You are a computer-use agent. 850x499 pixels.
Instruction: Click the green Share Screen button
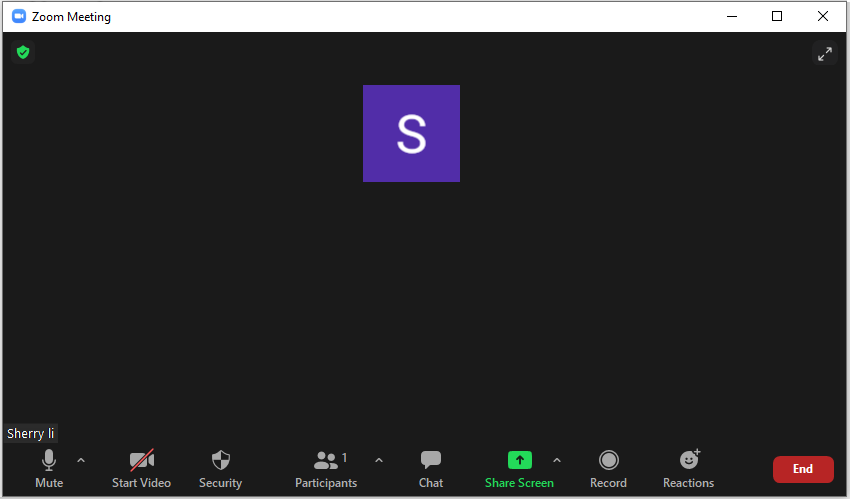(519, 469)
